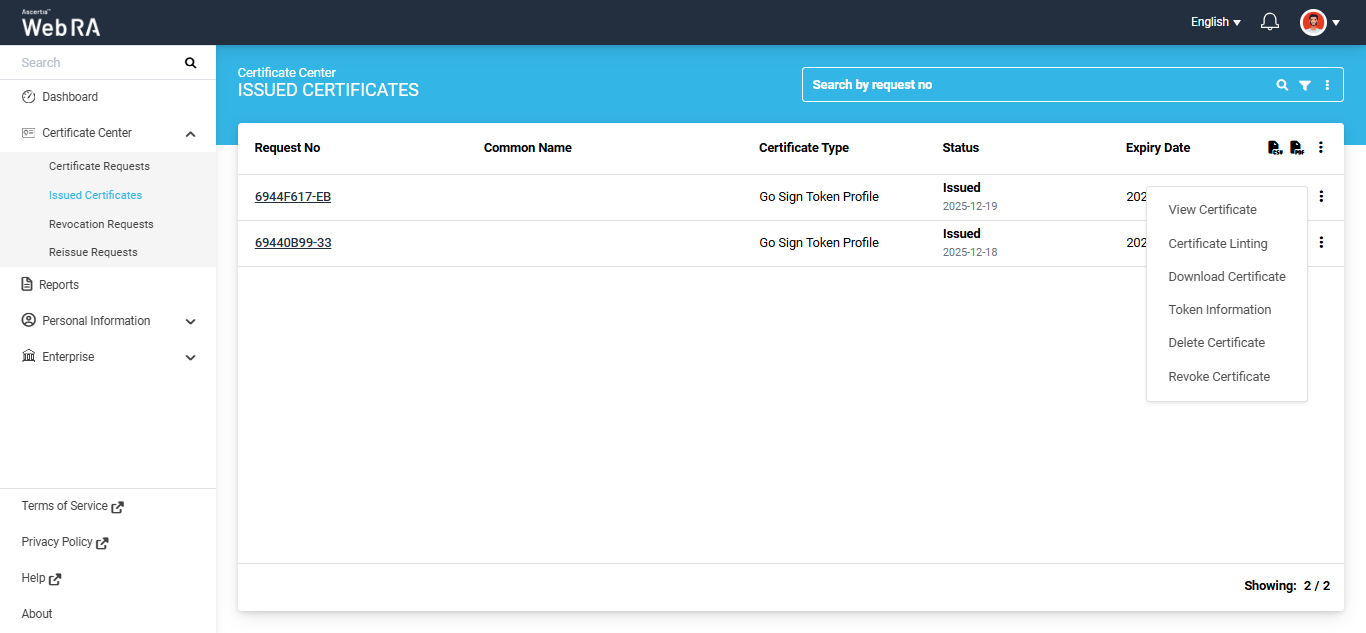Open request number 6944F617-EB link
The height and width of the screenshot is (633, 1366).
293,197
